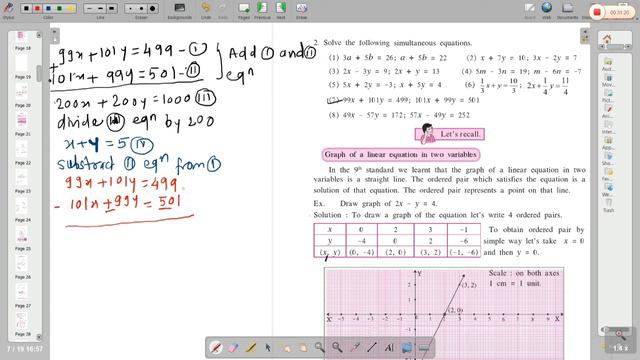
Task: Select the Pen tool in stylus palette
Action: click(x=216, y=347)
